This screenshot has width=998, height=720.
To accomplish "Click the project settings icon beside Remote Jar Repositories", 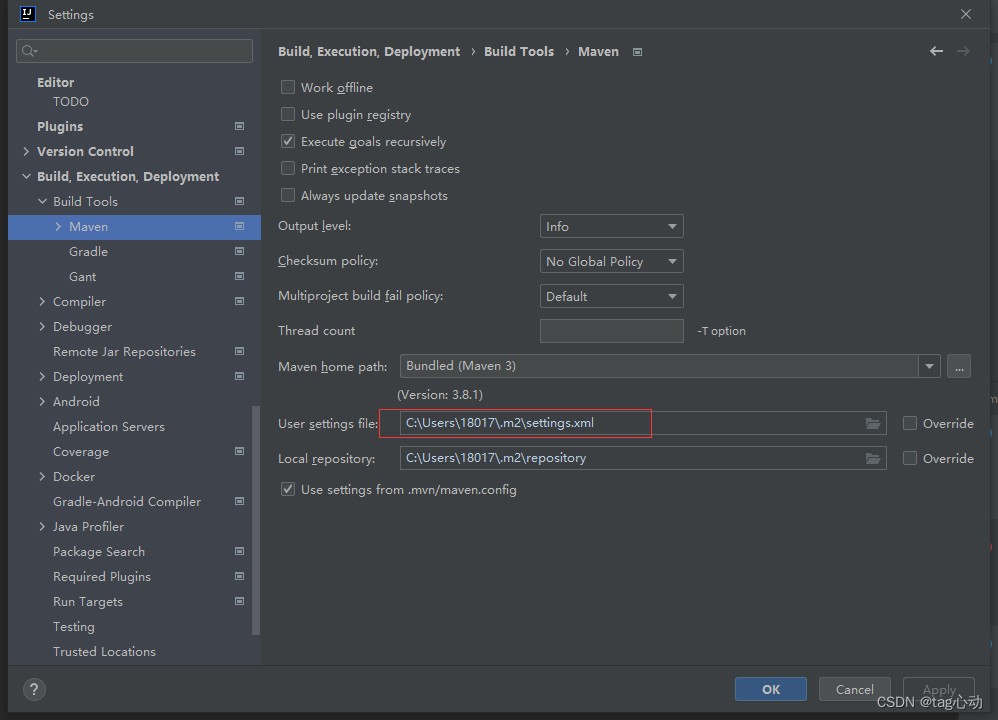I will 239,351.
